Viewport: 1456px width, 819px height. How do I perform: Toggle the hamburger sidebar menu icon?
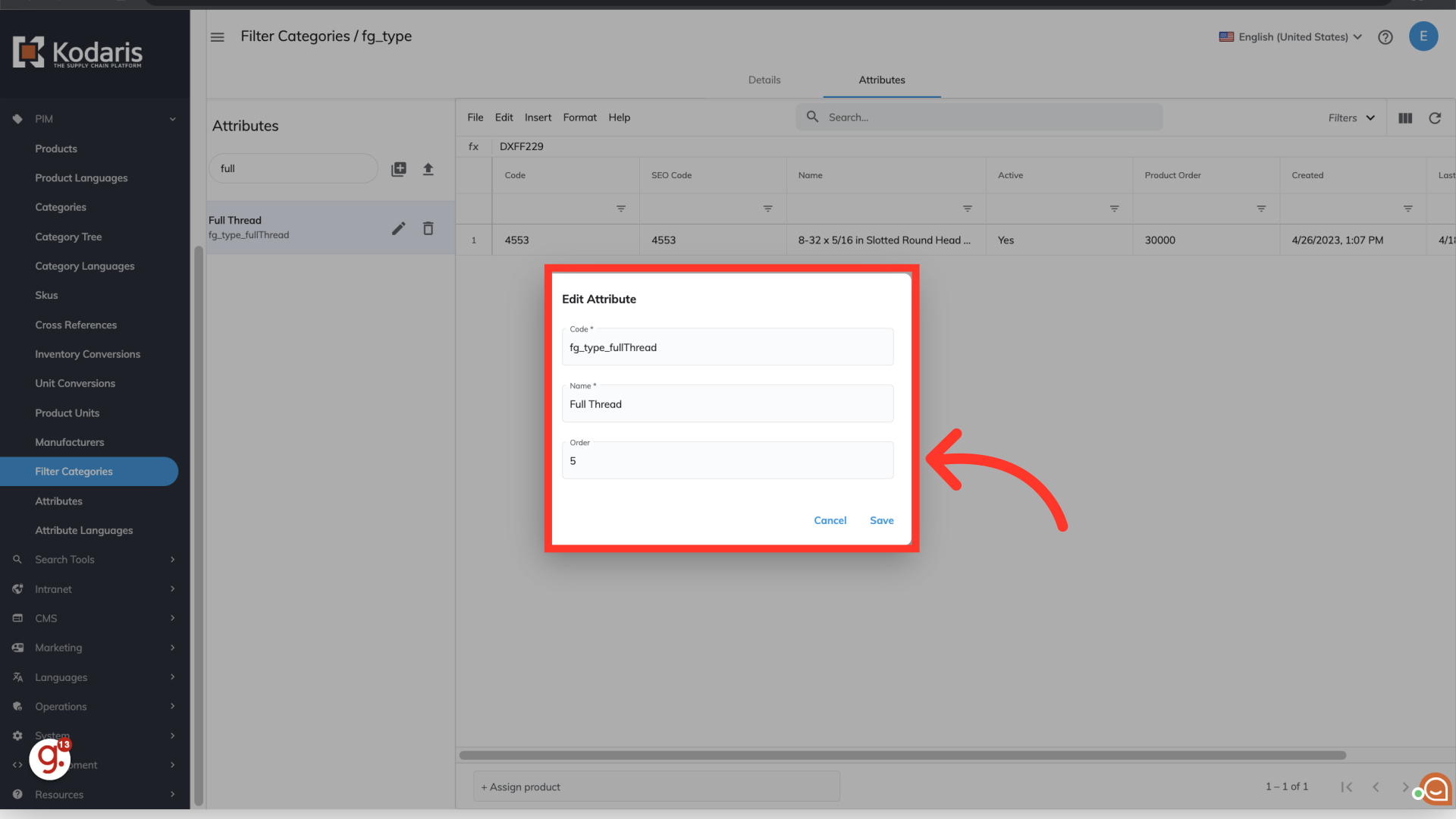pyautogui.click(x=218, y=37)
